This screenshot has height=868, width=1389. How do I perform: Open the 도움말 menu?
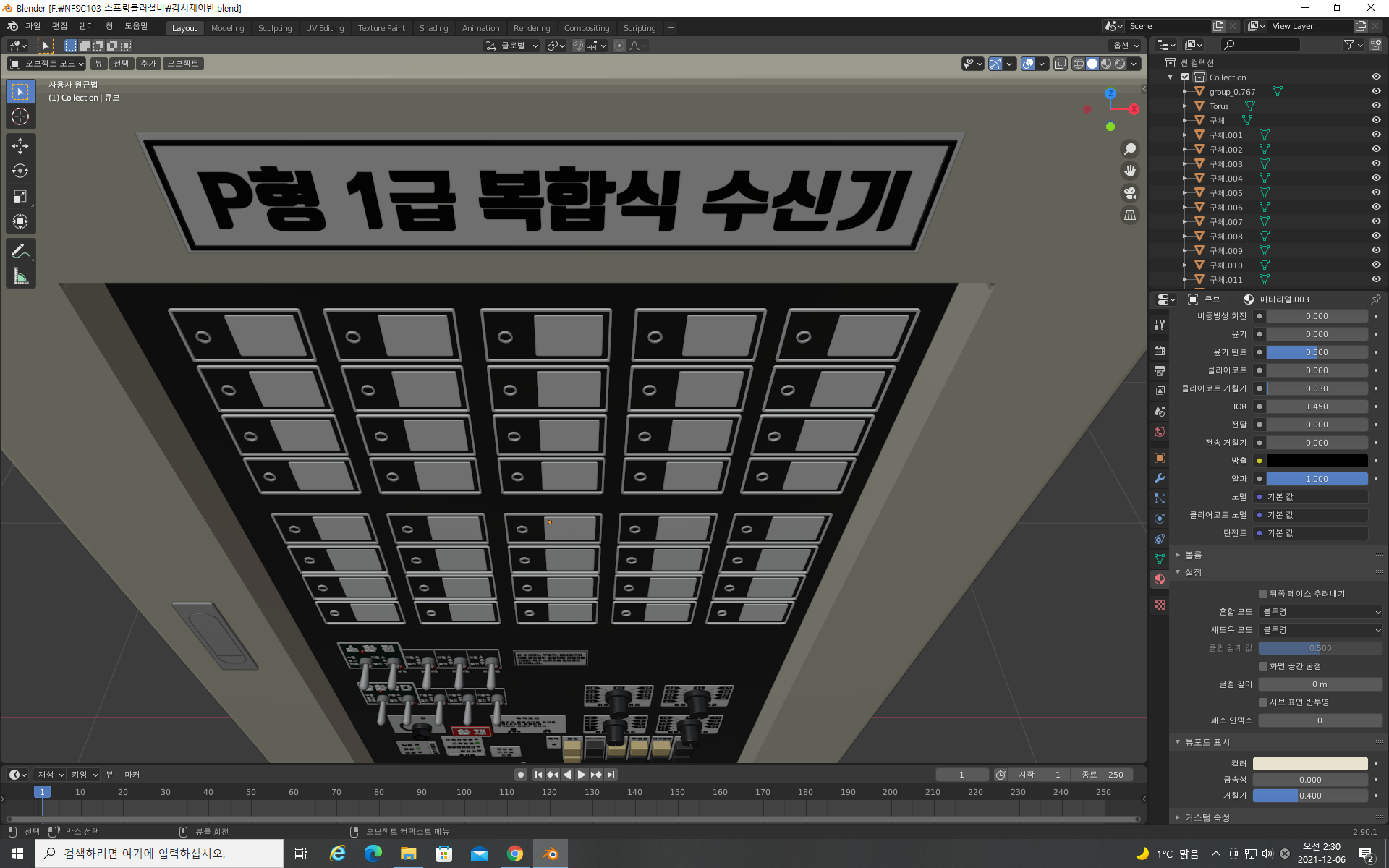coord(136,26)
